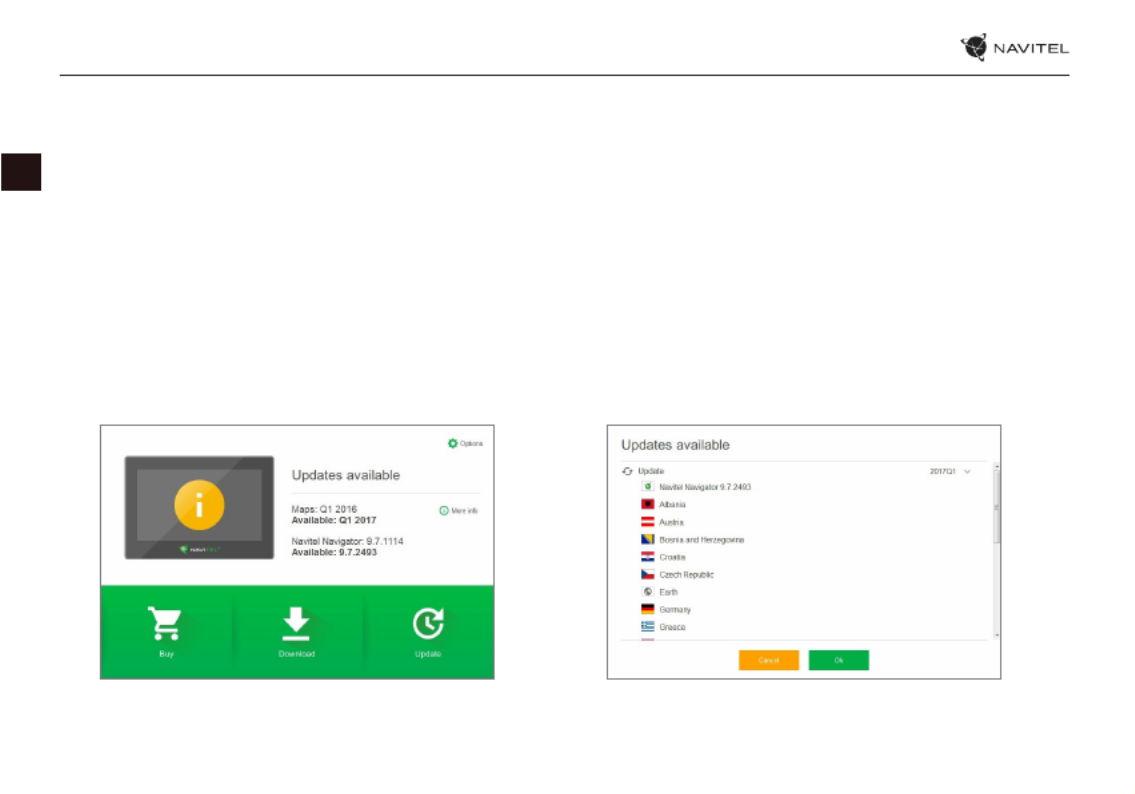
Task: Click the 'Available: Q1 2017' text
Action: coord(334,520)
